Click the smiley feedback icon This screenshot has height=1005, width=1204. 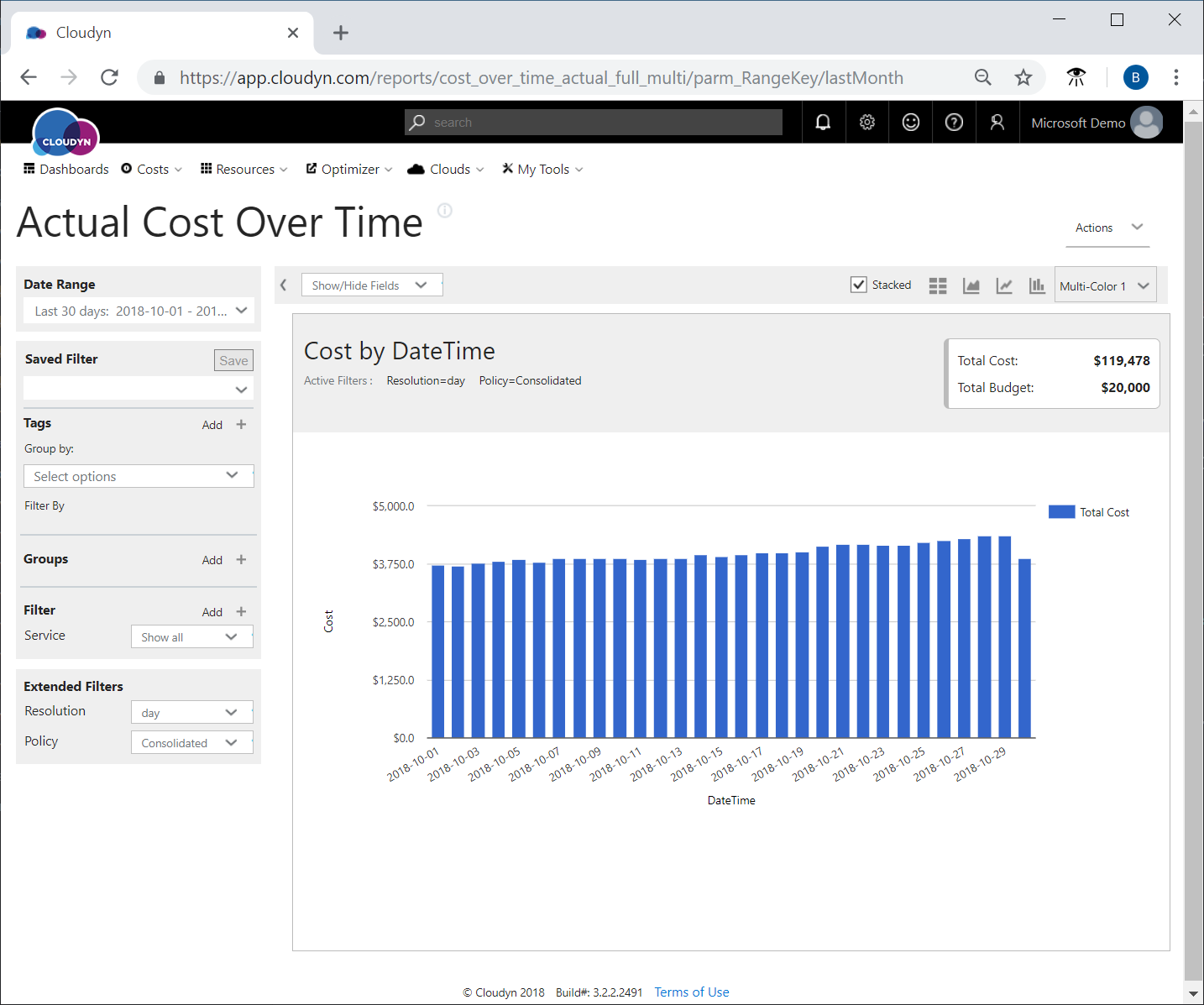[911, 123]
